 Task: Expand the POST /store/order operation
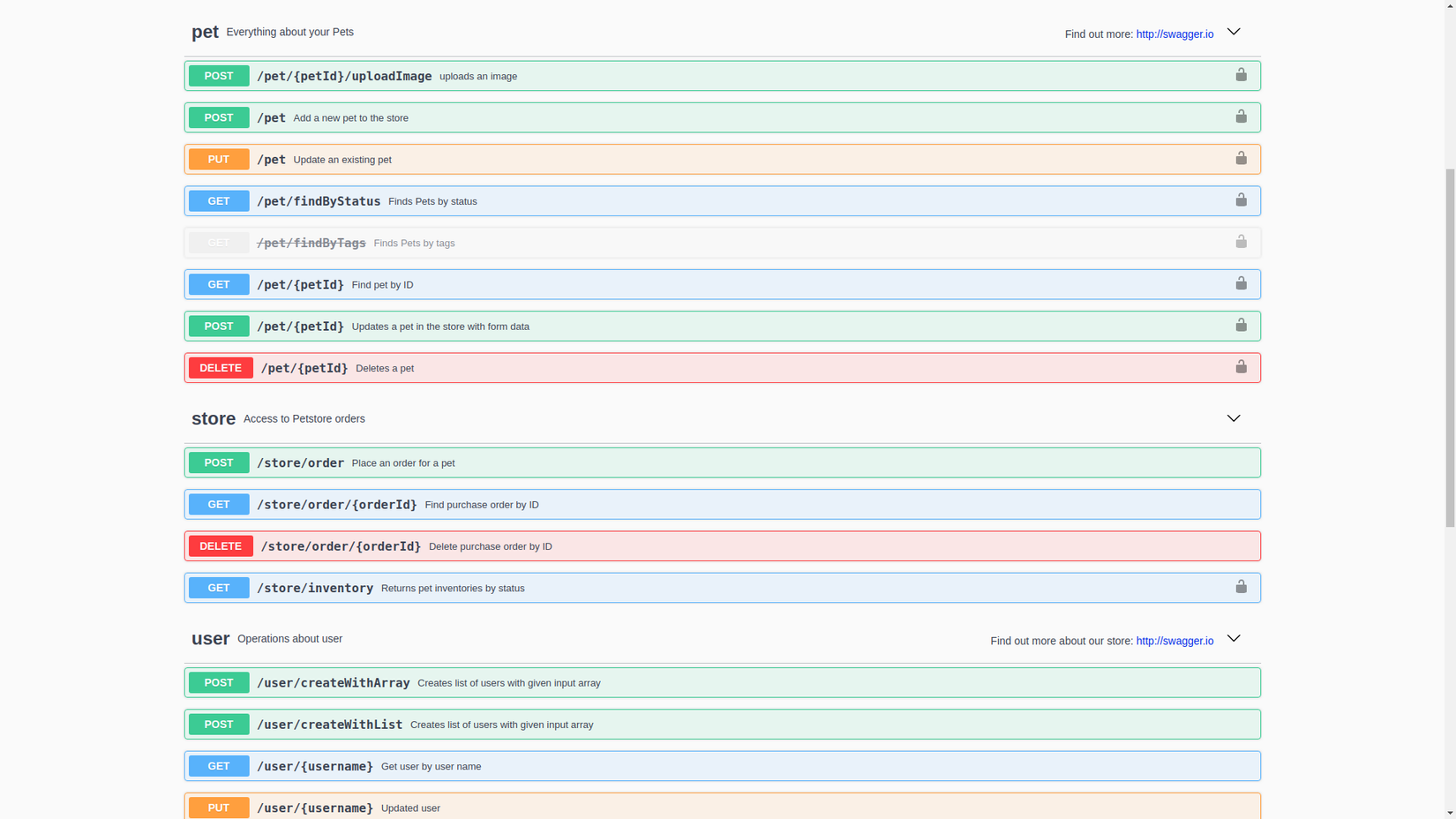coord(300,462)
